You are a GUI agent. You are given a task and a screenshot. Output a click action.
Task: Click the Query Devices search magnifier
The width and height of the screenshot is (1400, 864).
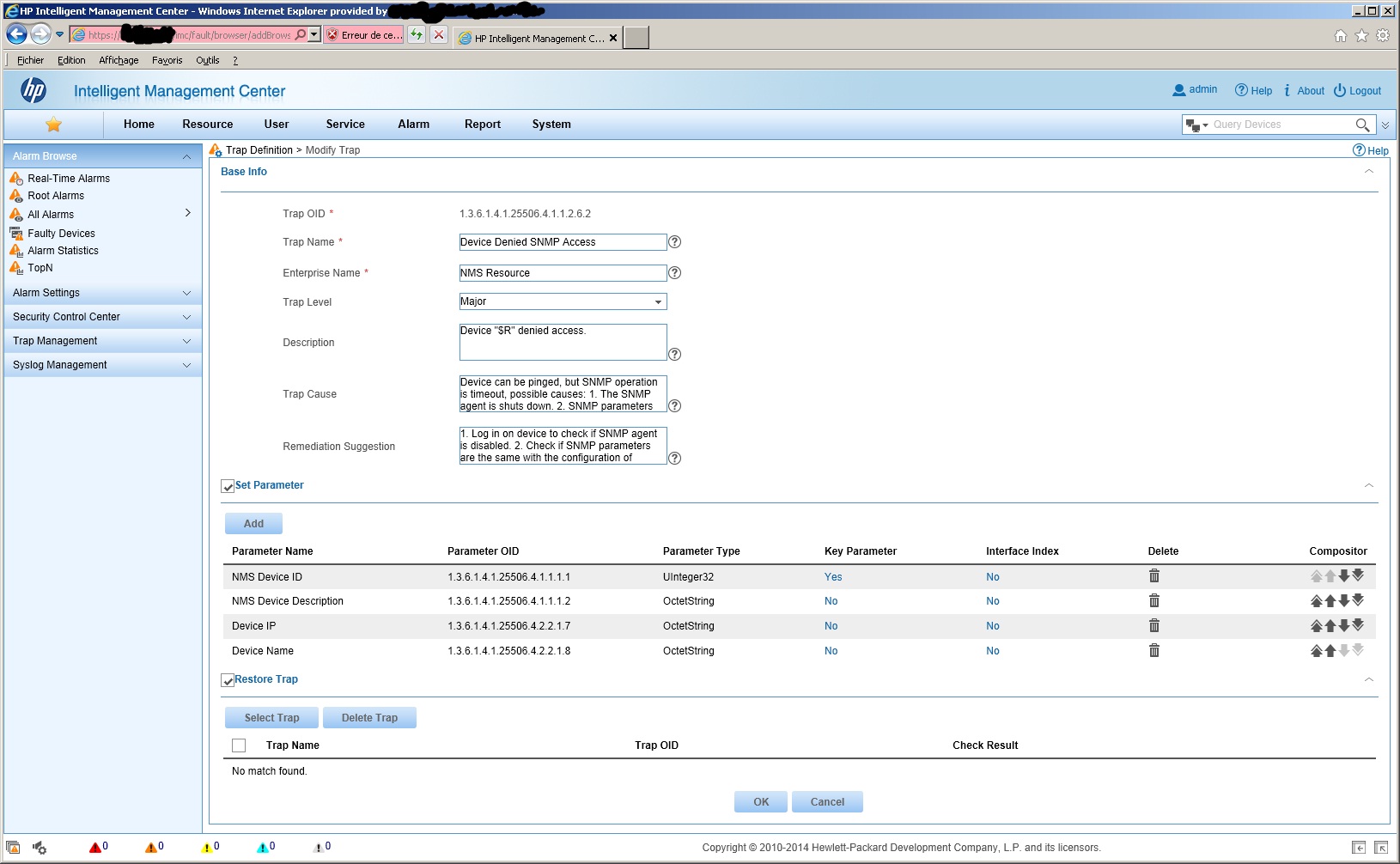1362,125
